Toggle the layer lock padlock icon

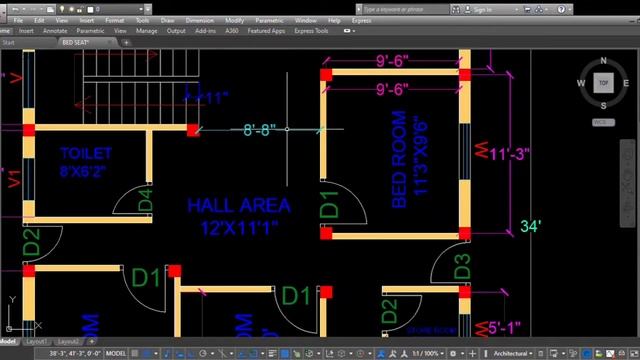pyautogui.click(x=80, y=9)
